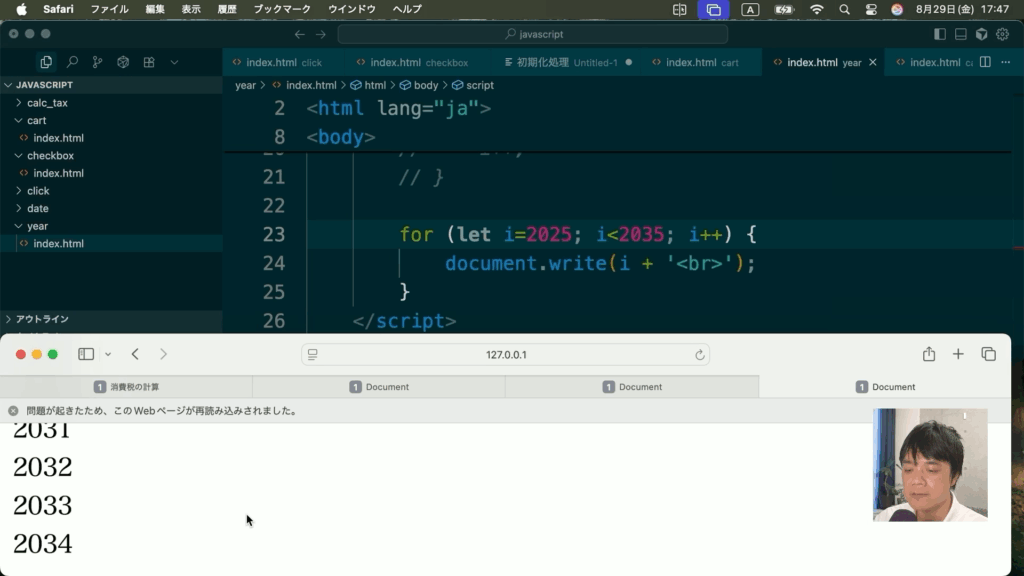Reload the 127.0.0.1 page in Safari
The width and height of the screenshot is (1024, 576).
tap(700, 355)
